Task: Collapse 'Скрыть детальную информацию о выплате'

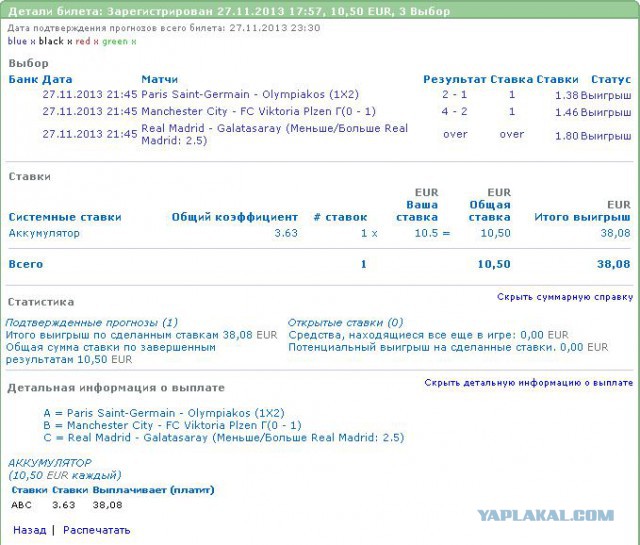Action: [x=528, y=383]
